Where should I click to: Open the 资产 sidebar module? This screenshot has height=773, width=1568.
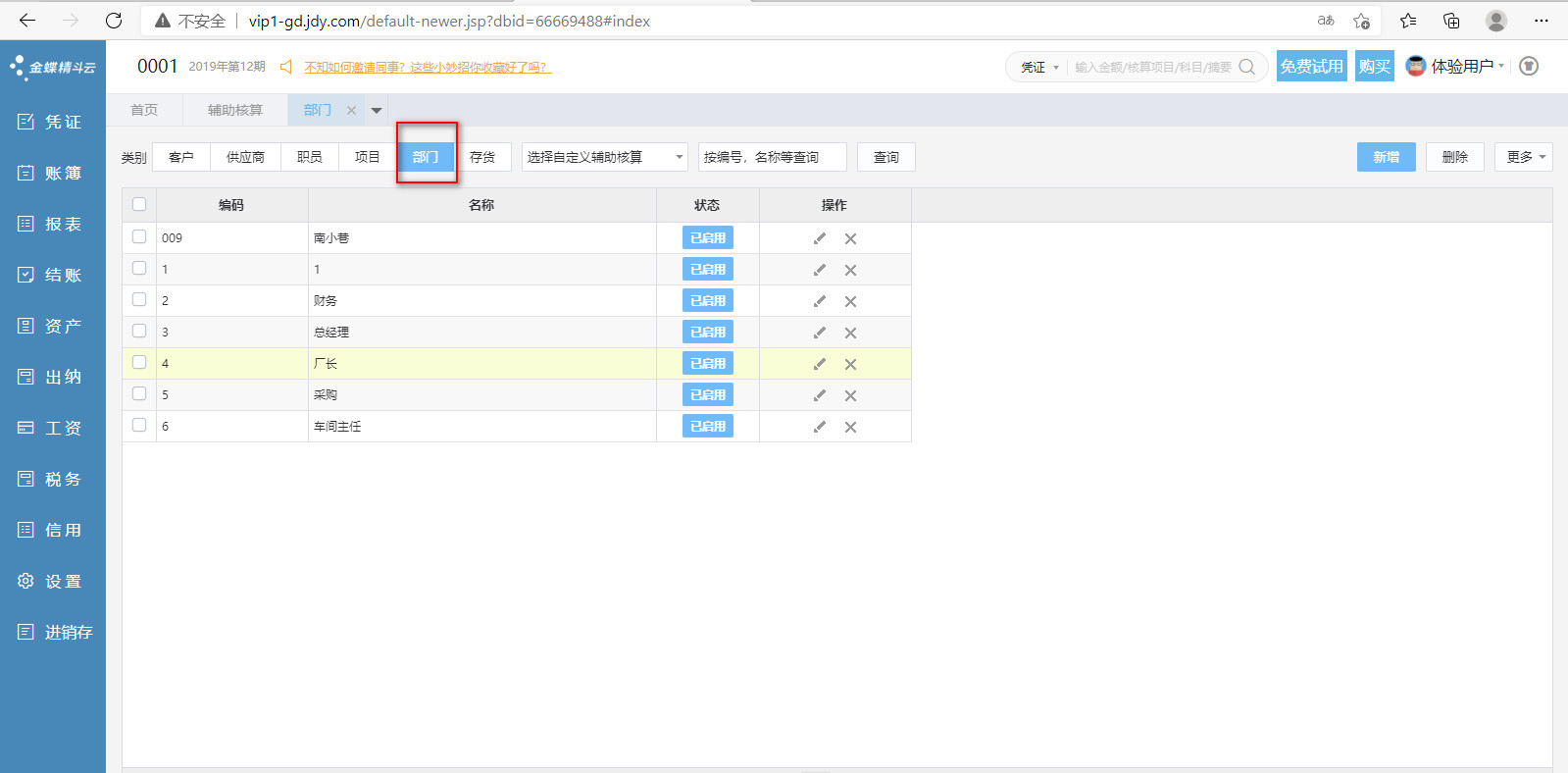click(49, 326)
